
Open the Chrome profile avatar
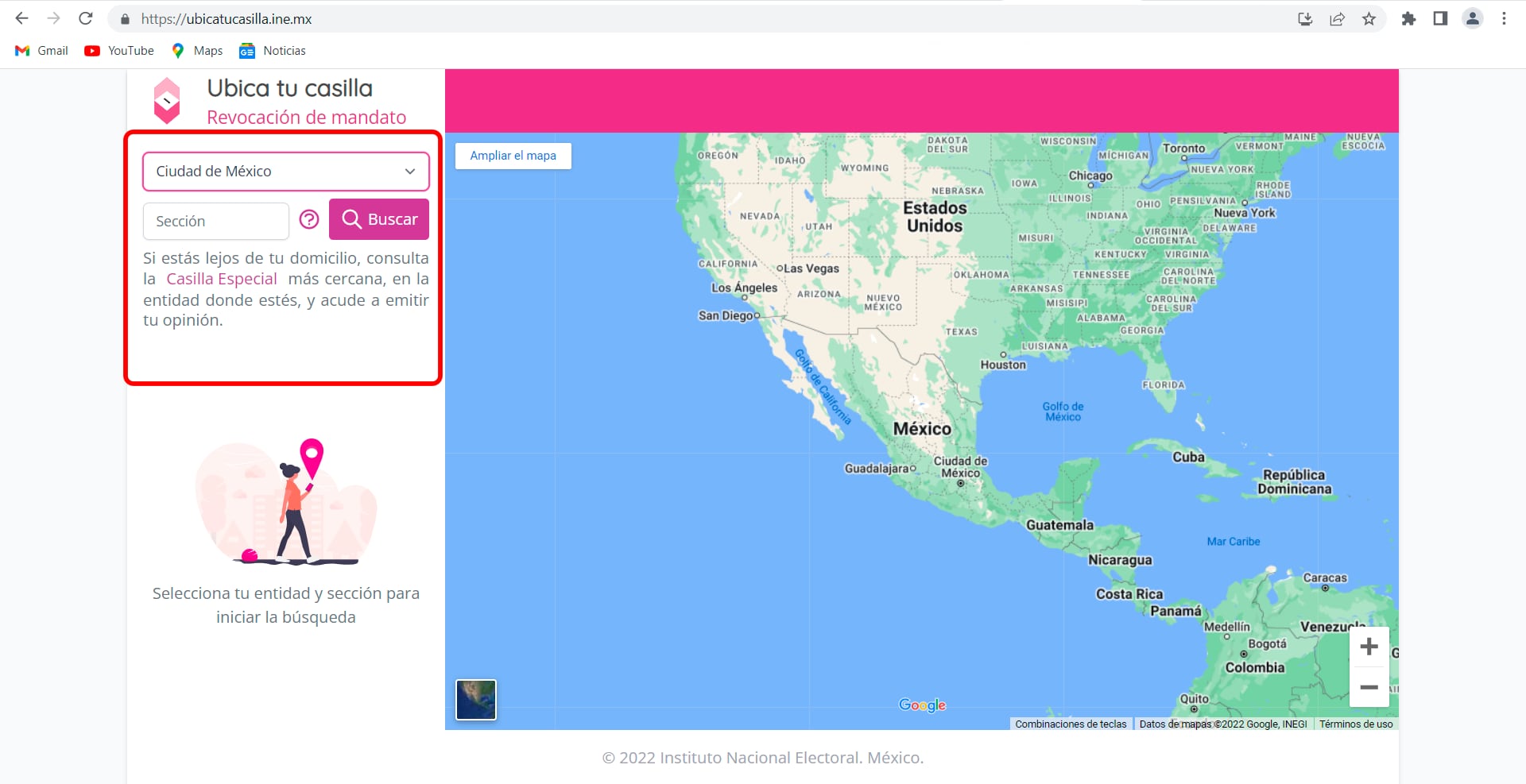coord(1472,19)
